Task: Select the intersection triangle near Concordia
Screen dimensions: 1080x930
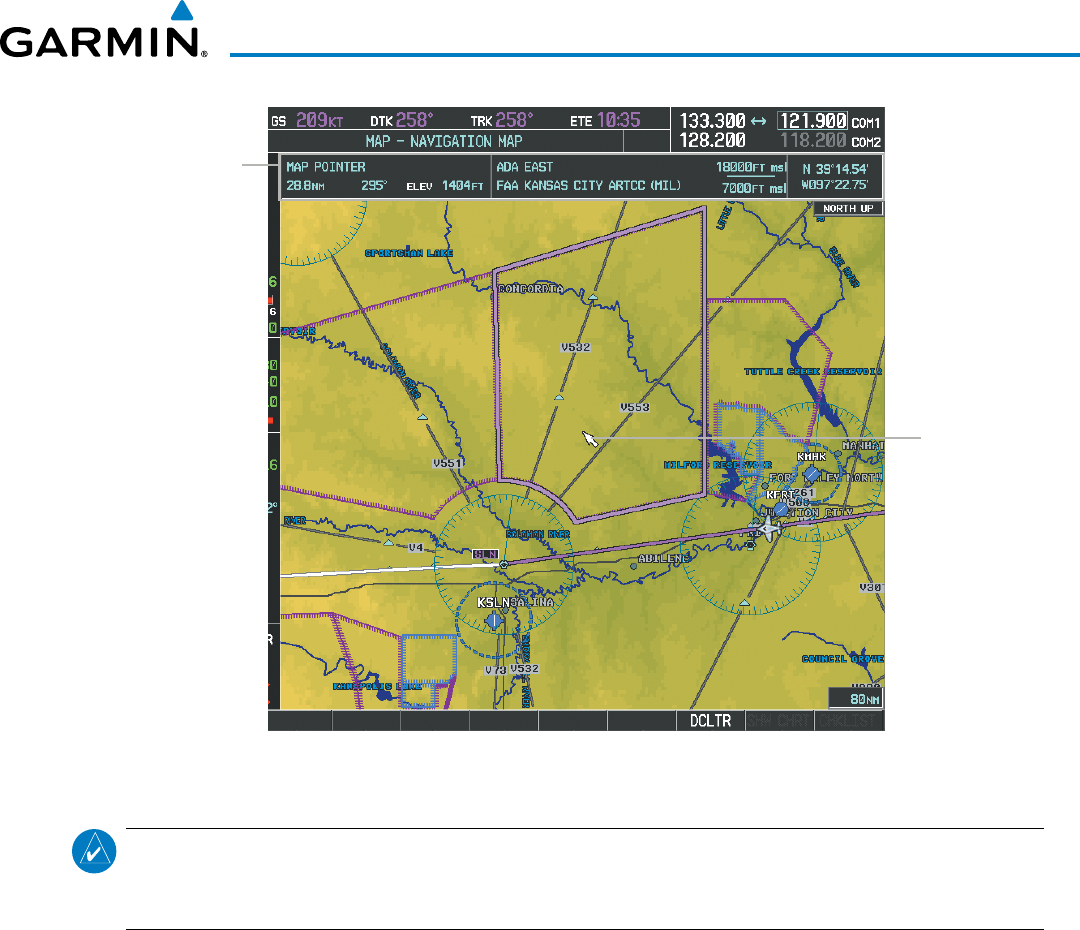Action: coord(593,297)
